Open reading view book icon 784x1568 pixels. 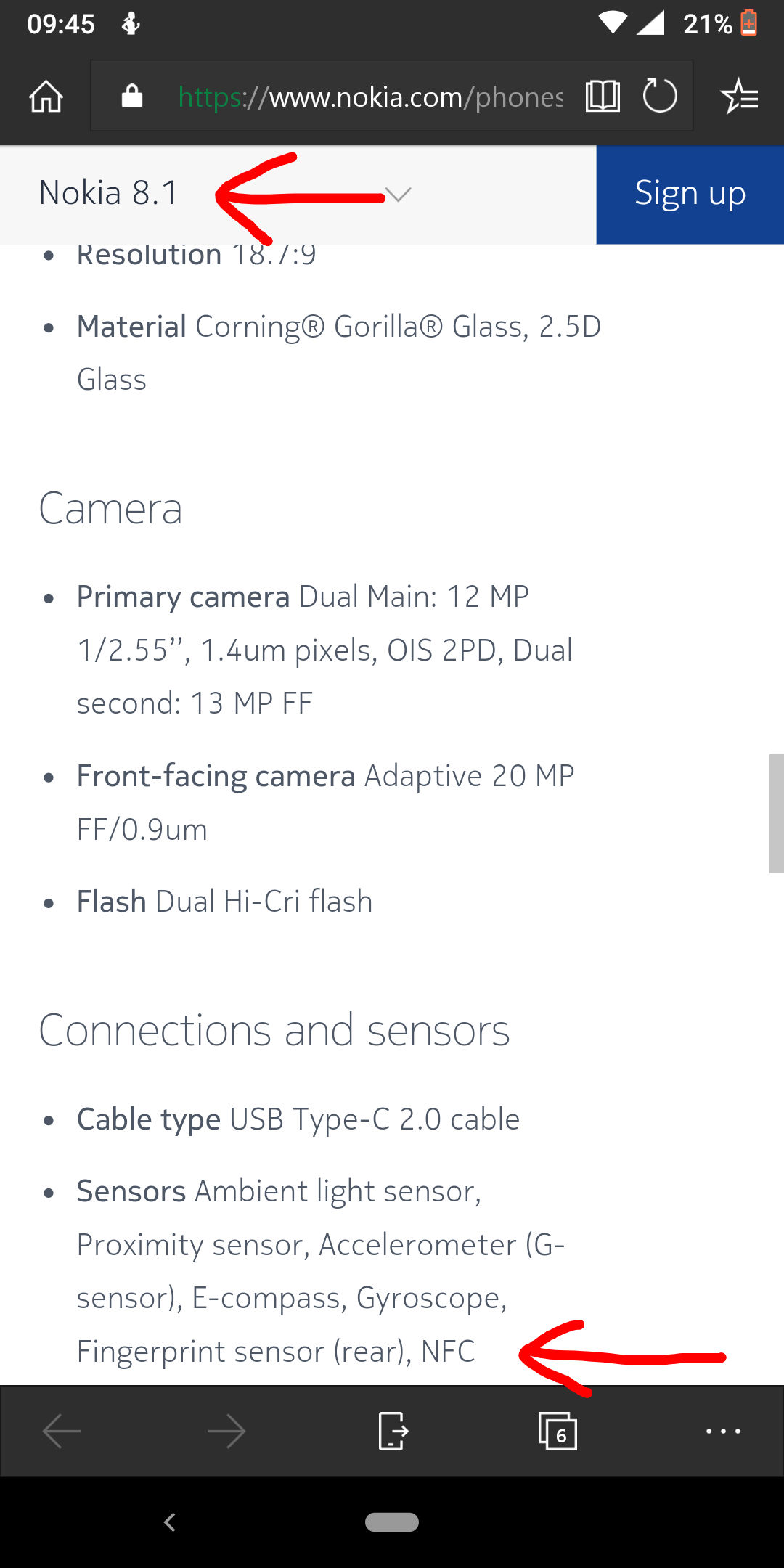(x=603, y=96)
